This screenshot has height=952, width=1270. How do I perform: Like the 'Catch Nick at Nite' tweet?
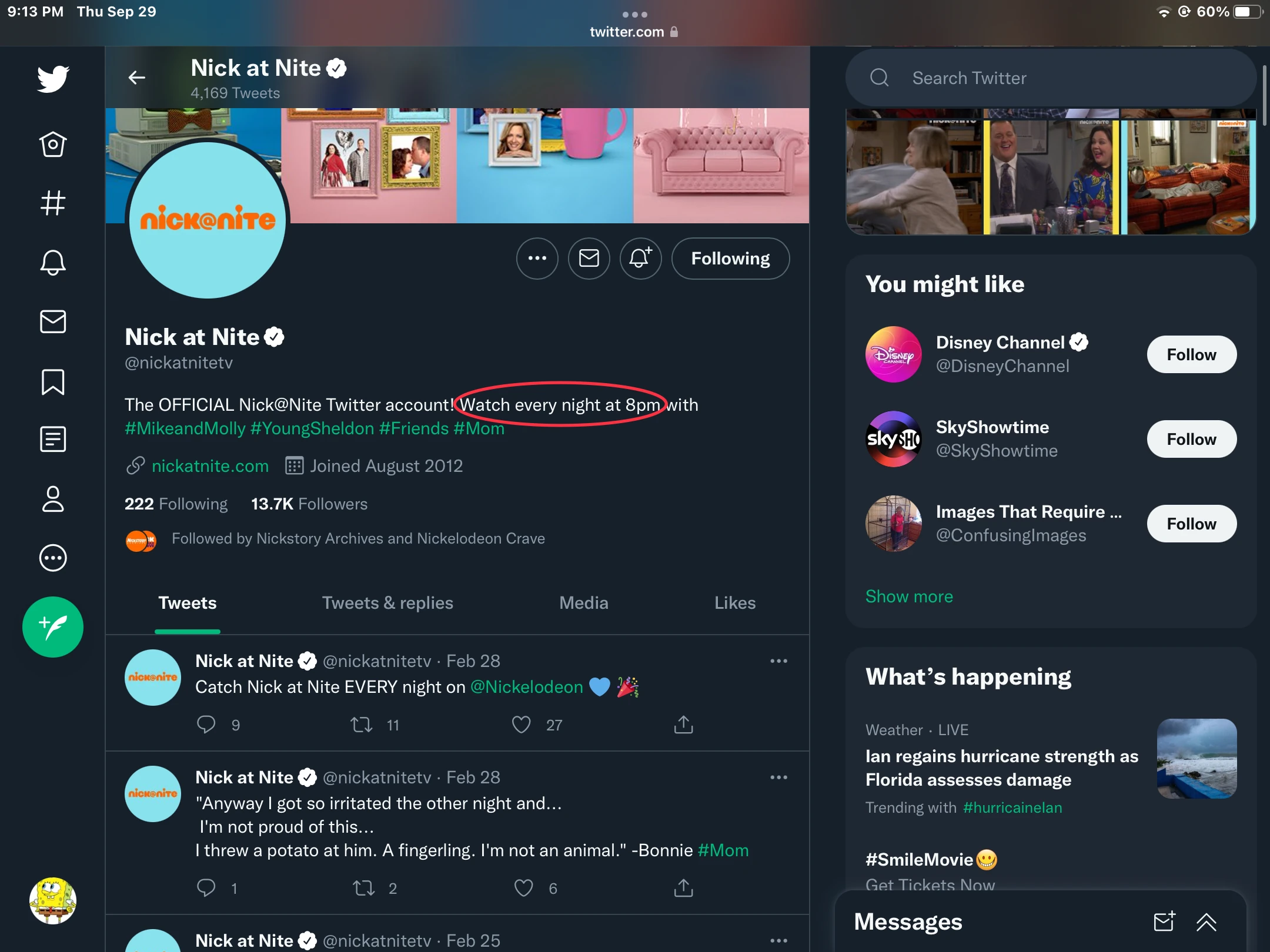coord(522,725)
